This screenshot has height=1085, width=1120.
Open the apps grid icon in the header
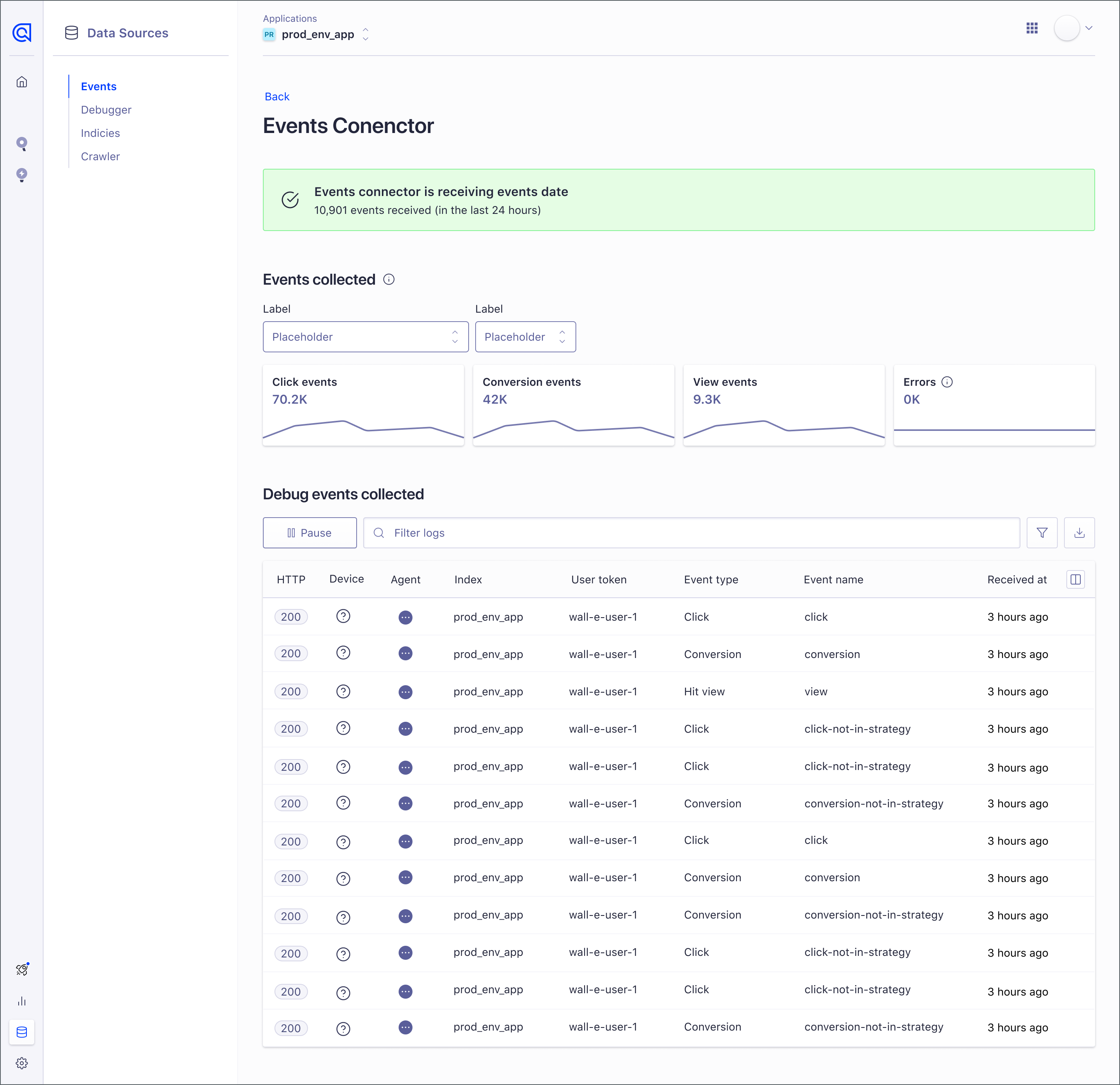pyautogui.click(x=1031, y=28)
